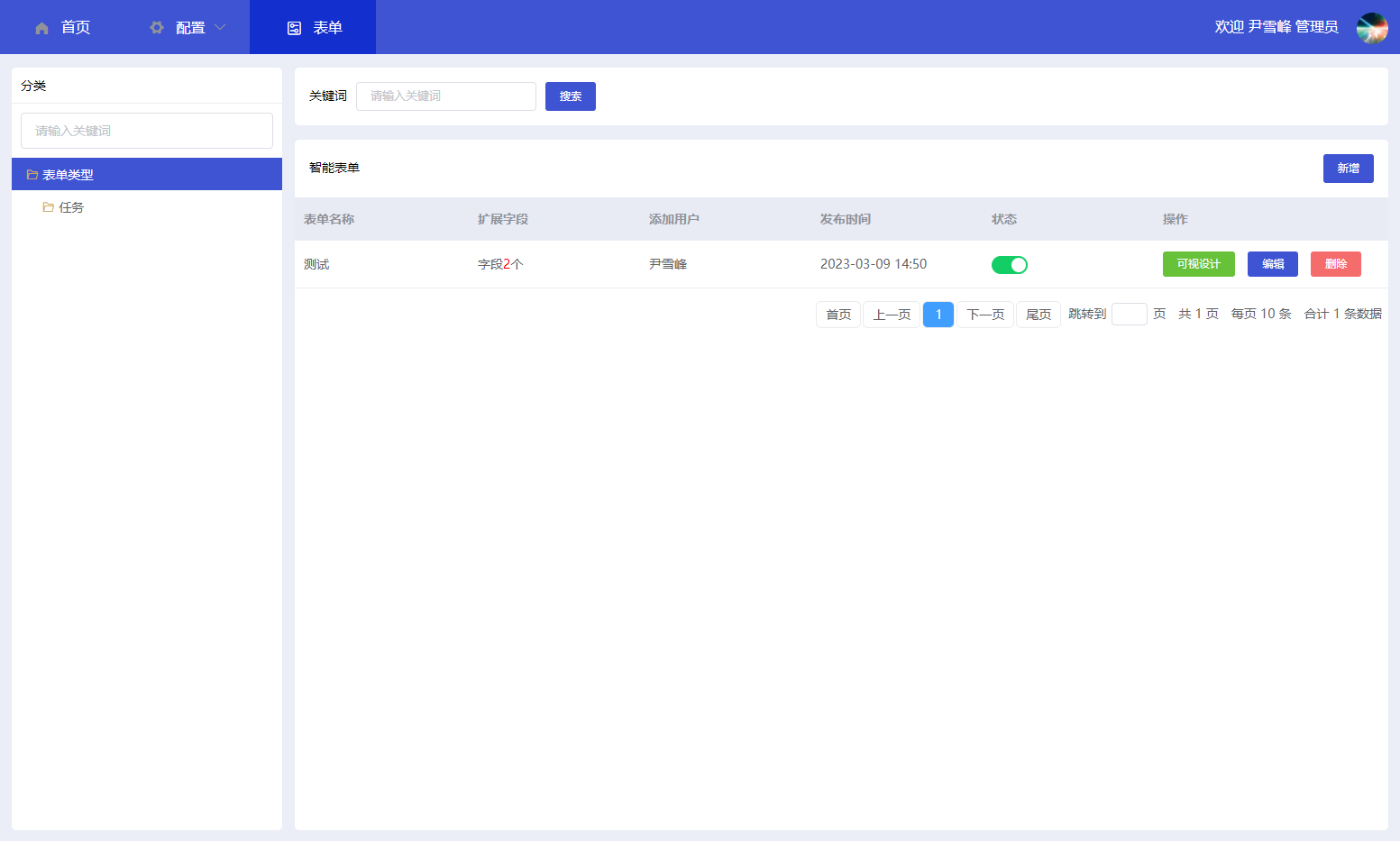1400x841 pixels.
Task: Open 可视设计 for 测试 form
Action: pyautogui.click(x=1198, y=264)
